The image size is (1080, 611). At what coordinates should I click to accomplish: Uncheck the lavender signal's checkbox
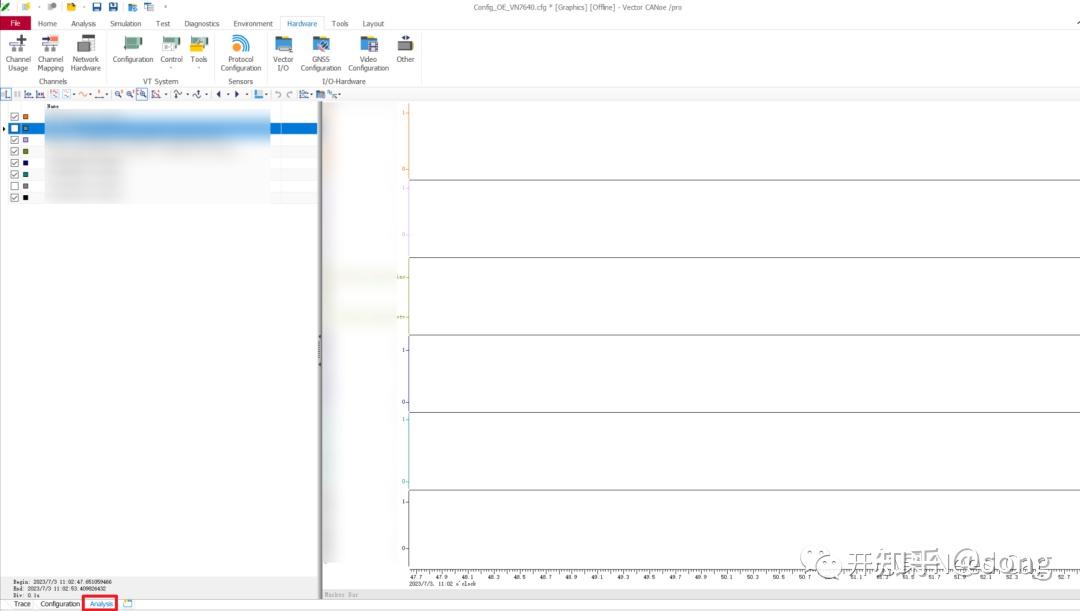[x=14, y=140]
